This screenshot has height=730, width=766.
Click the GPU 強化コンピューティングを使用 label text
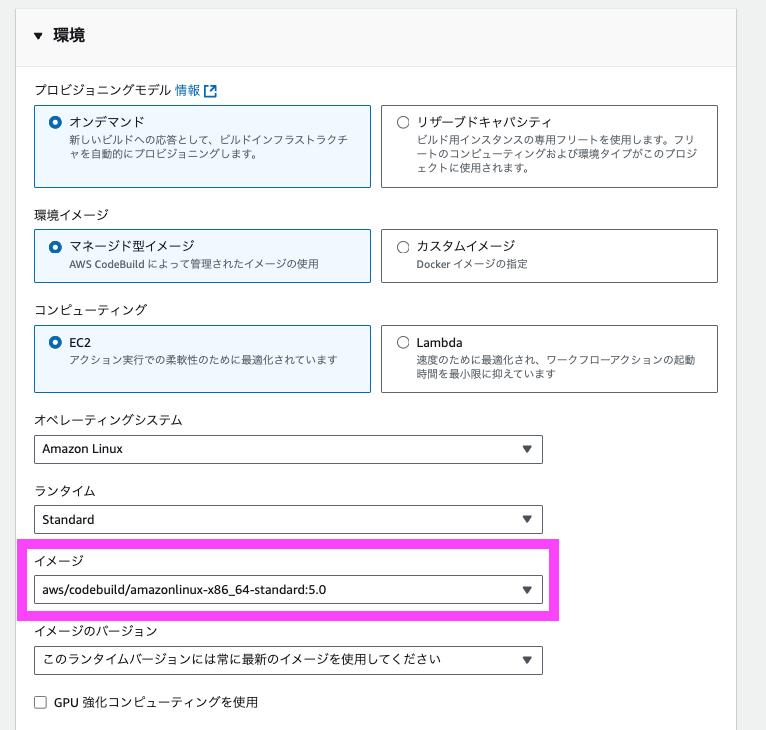[156, 703]
